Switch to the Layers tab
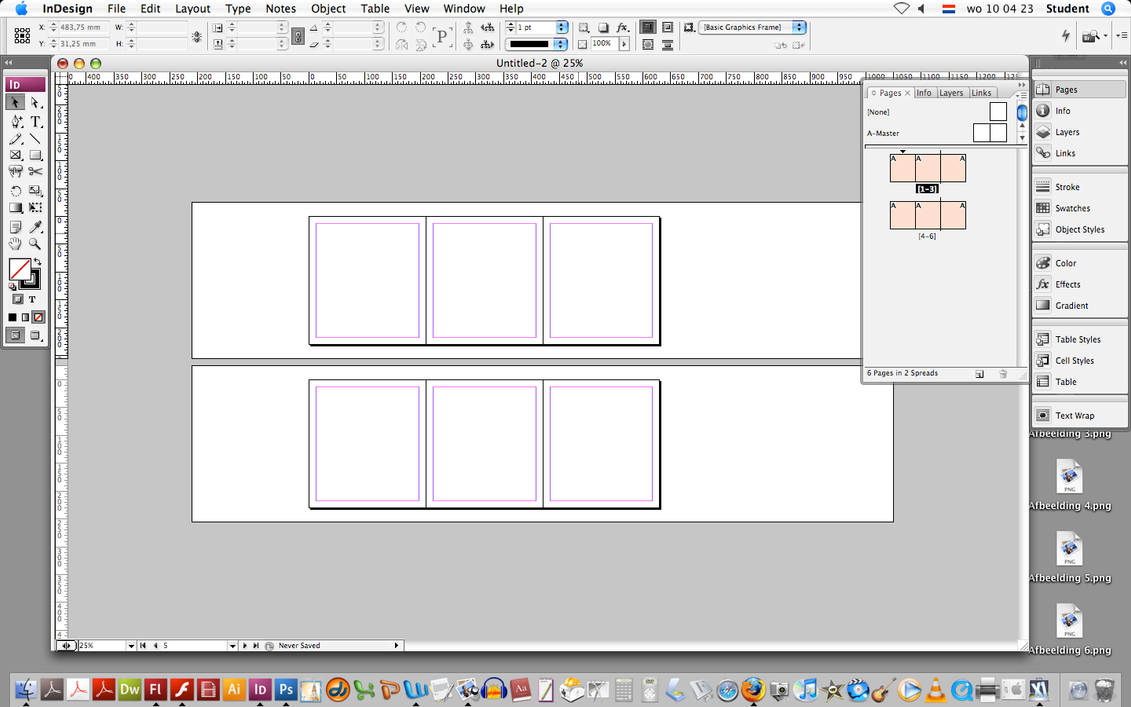The height and width of the screenshot is (707, 1131). pos(951,93)
